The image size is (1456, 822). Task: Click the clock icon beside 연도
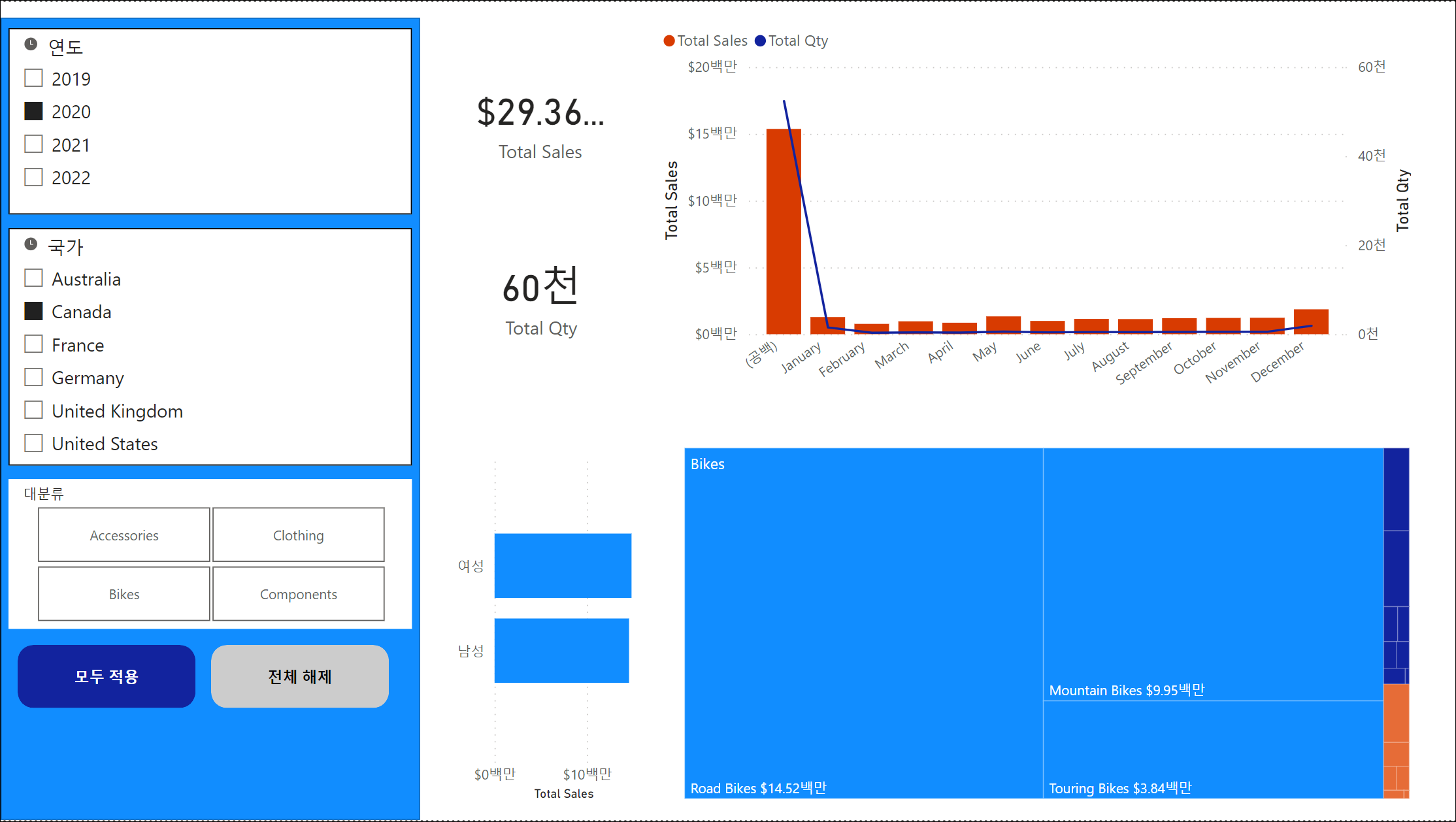coord(31,44)
